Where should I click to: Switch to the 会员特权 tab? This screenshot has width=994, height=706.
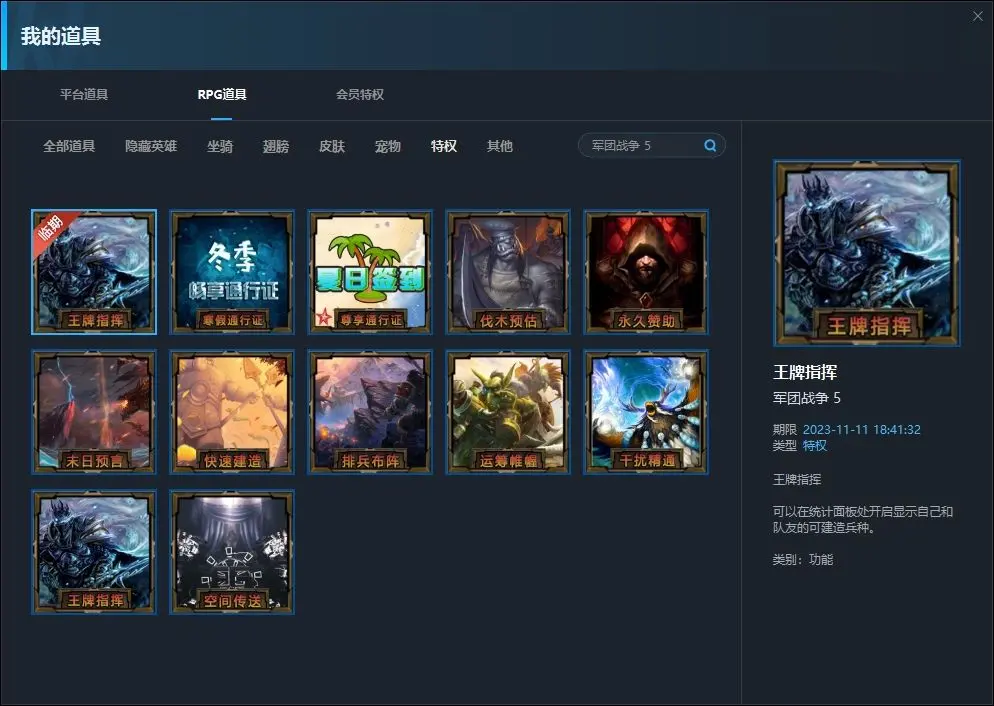360,94
